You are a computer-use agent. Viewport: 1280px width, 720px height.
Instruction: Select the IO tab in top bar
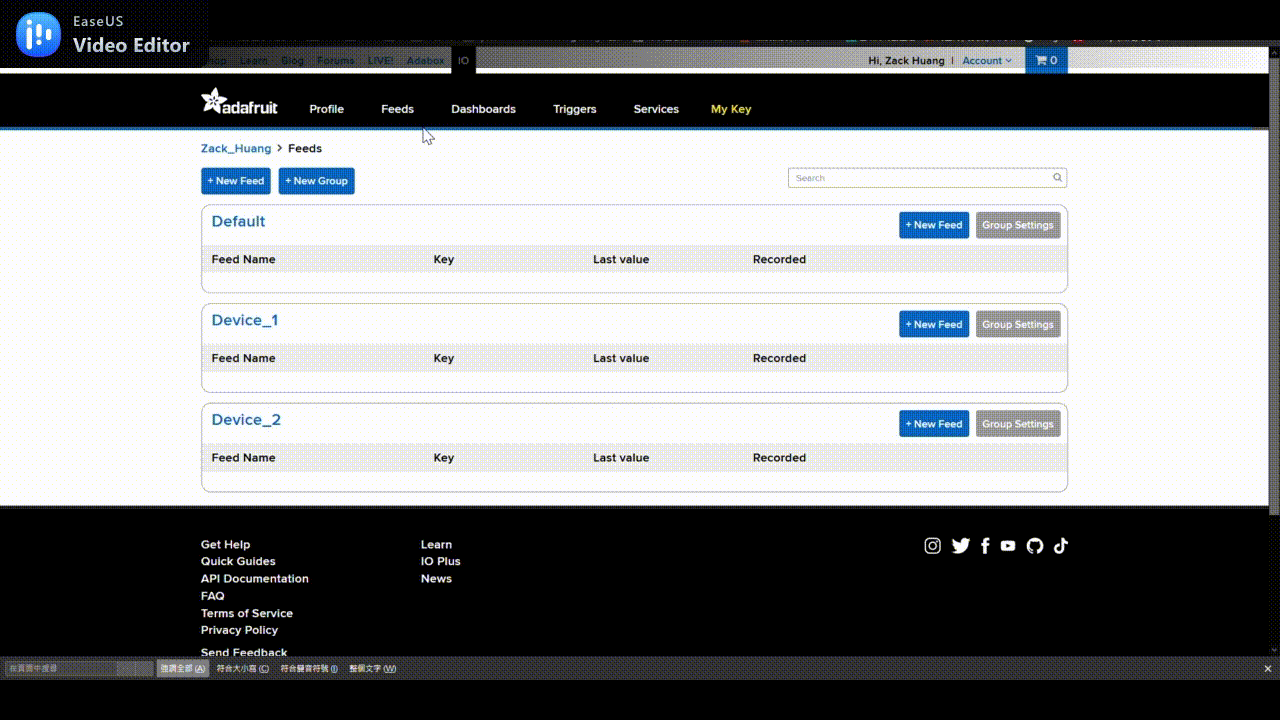pyautogui.click(x=463, y=61)
